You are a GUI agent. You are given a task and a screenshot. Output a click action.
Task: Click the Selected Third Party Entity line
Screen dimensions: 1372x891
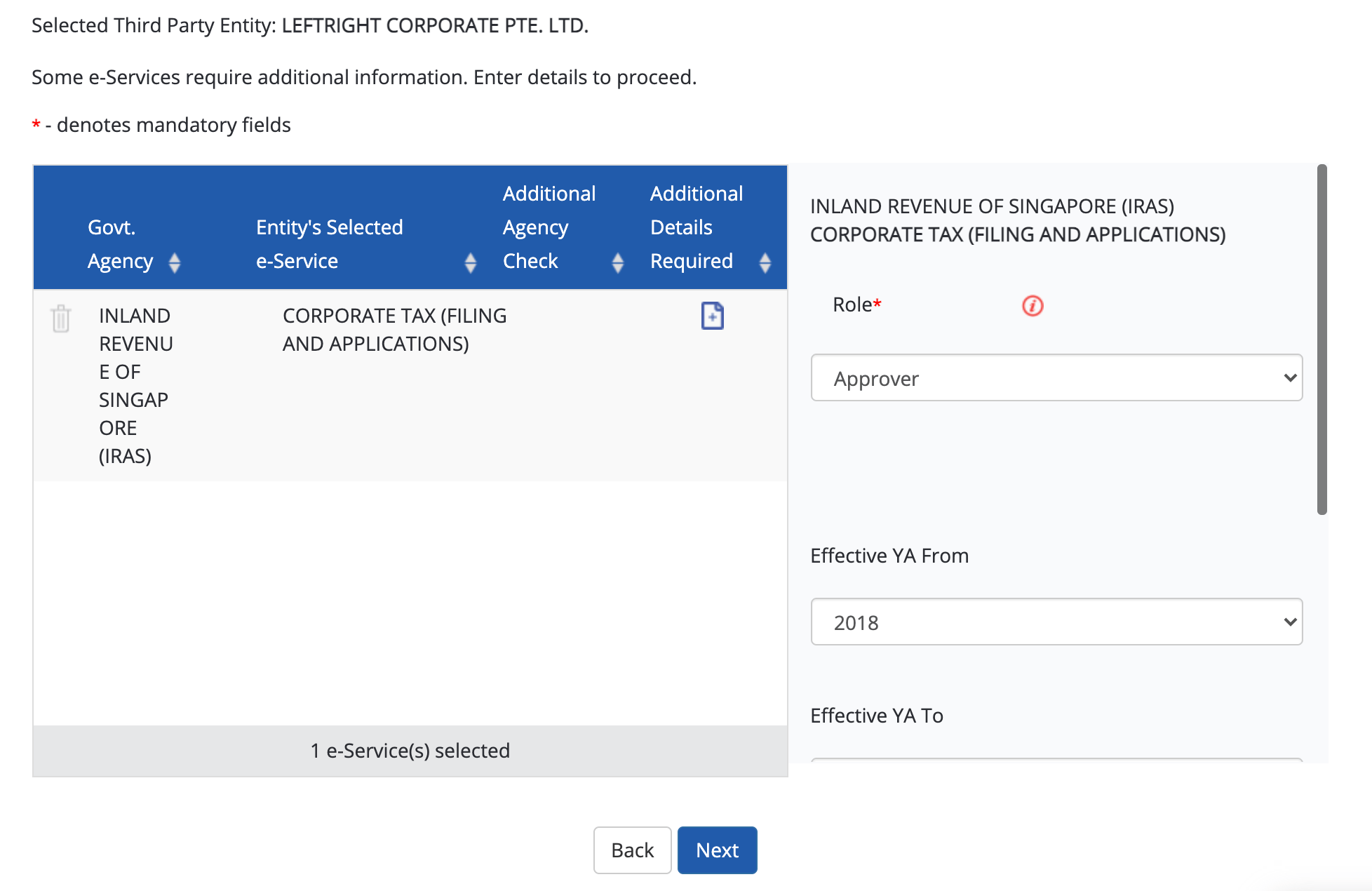click(310, 25)
